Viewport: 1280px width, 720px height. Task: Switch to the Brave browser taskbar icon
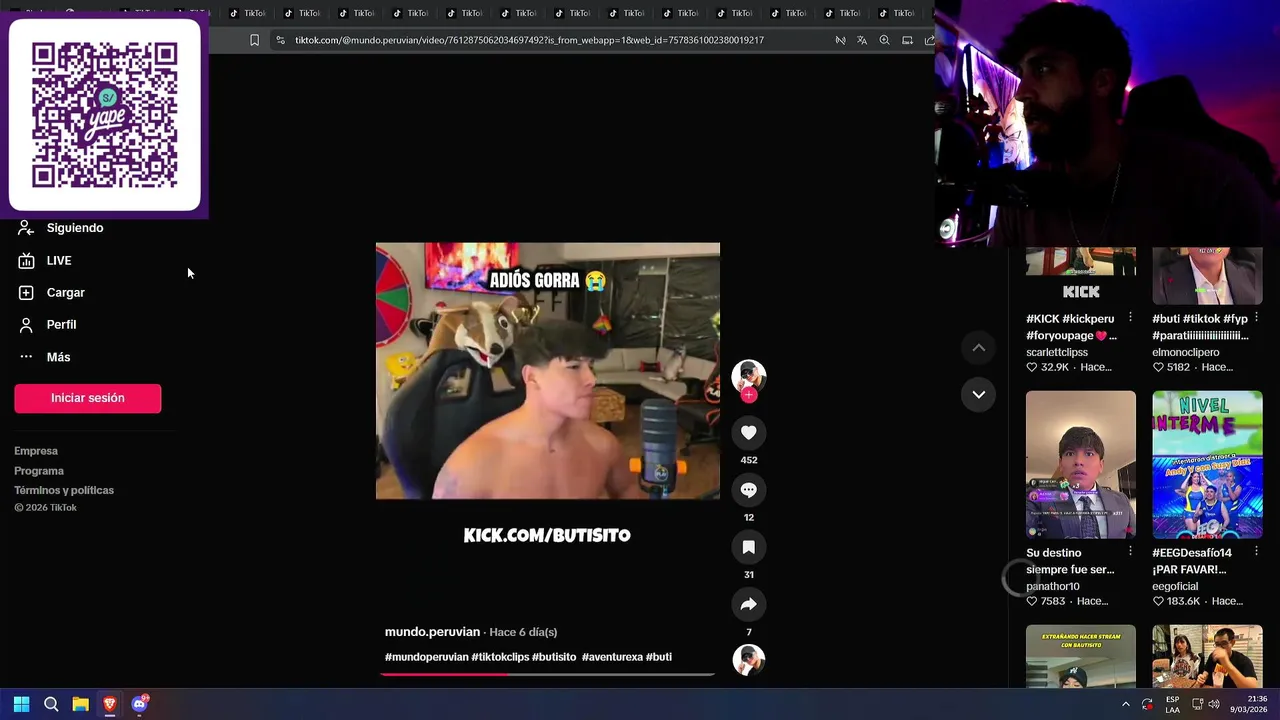110,704
